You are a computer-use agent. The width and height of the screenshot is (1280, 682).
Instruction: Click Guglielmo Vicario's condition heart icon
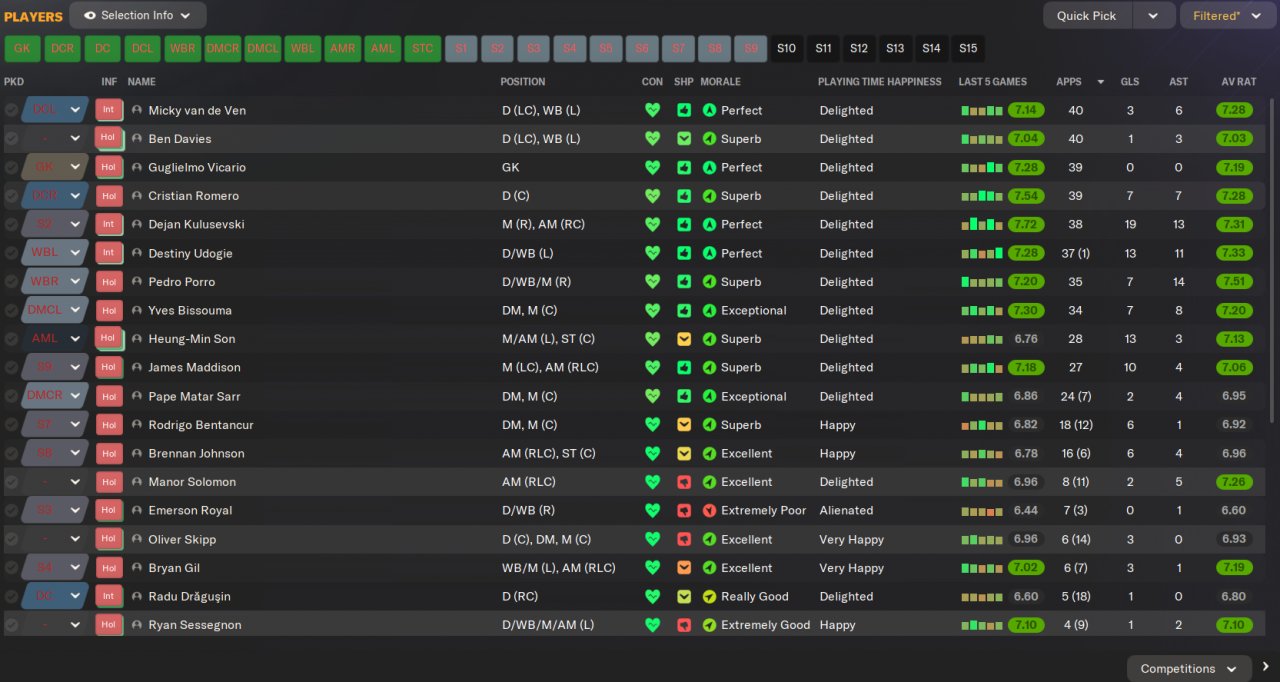pos(653,168)
